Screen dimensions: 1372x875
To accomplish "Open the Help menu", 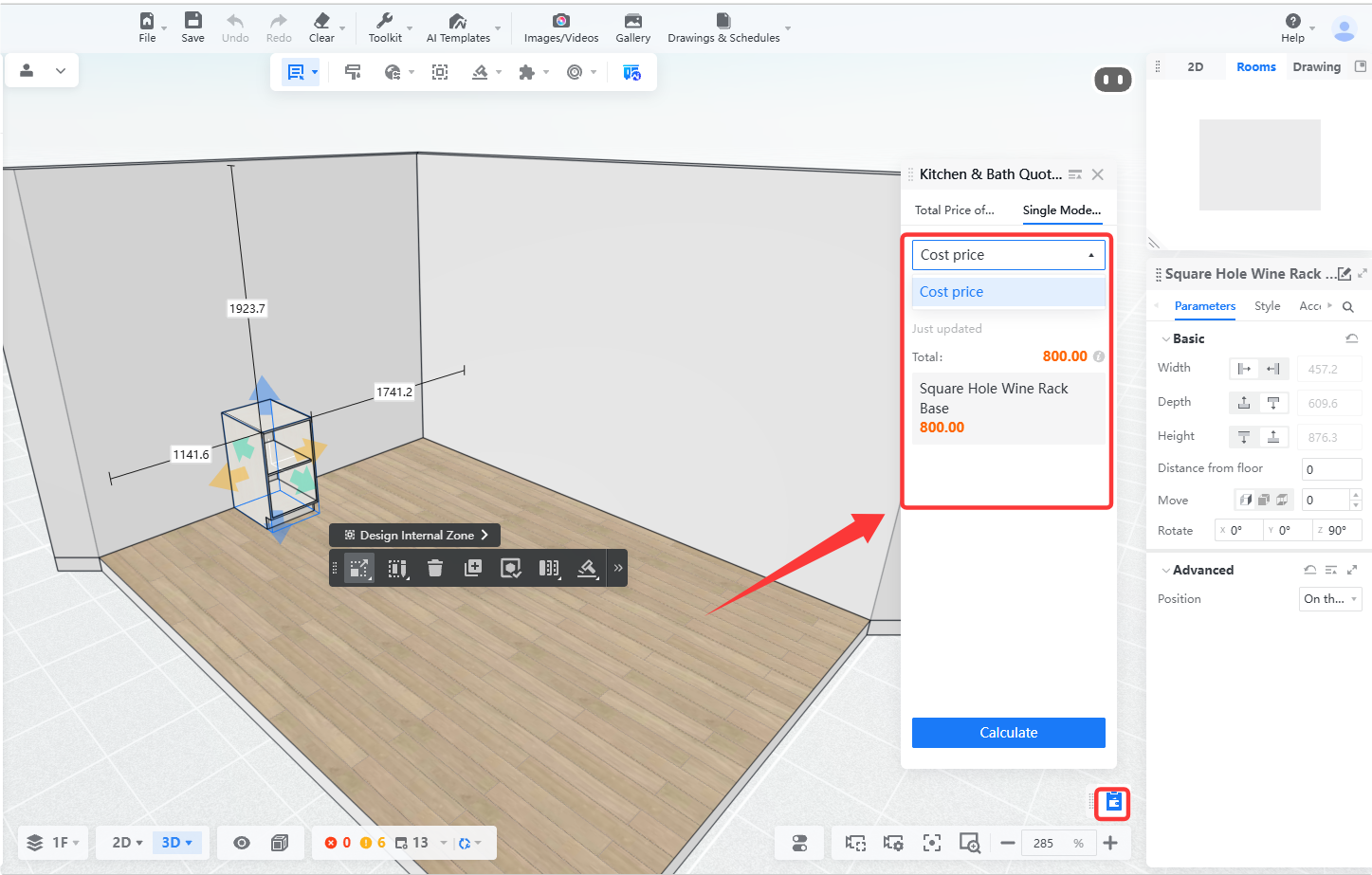I will coord(1293,27).
